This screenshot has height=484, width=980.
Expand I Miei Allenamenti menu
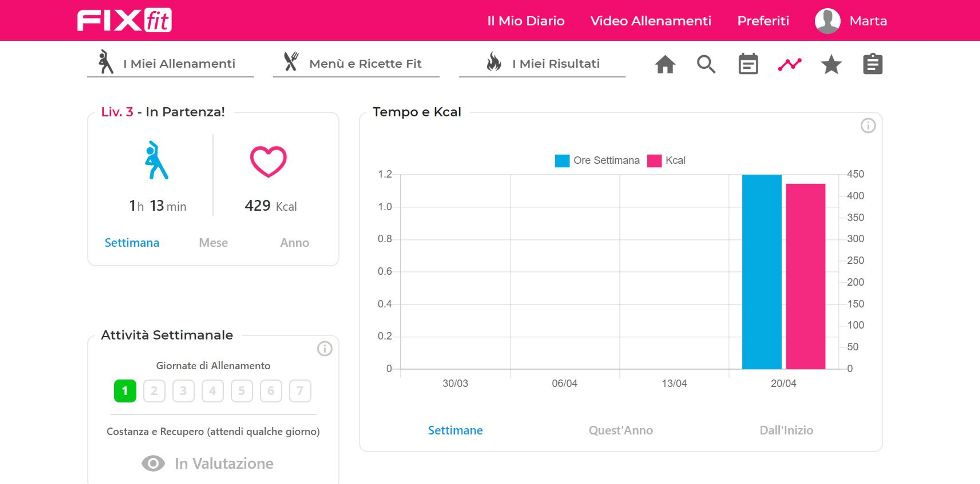click(170, 64)
